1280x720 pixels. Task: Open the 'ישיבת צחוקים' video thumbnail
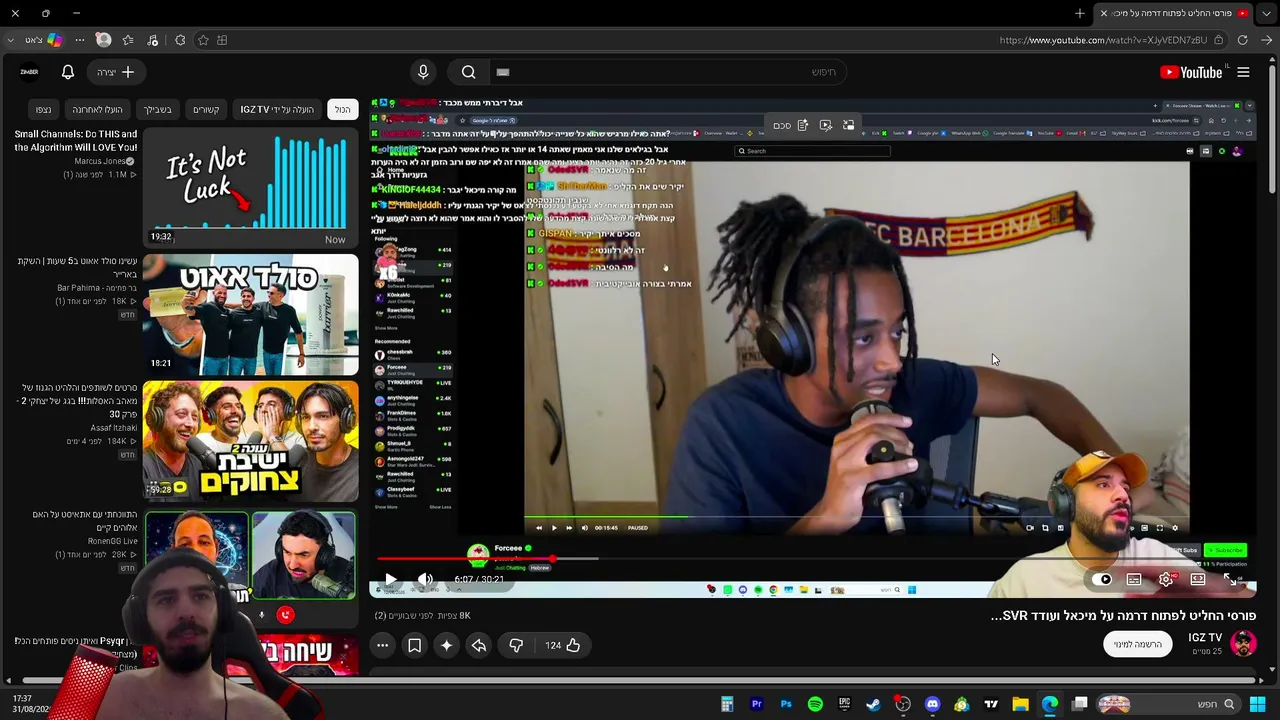250,441
